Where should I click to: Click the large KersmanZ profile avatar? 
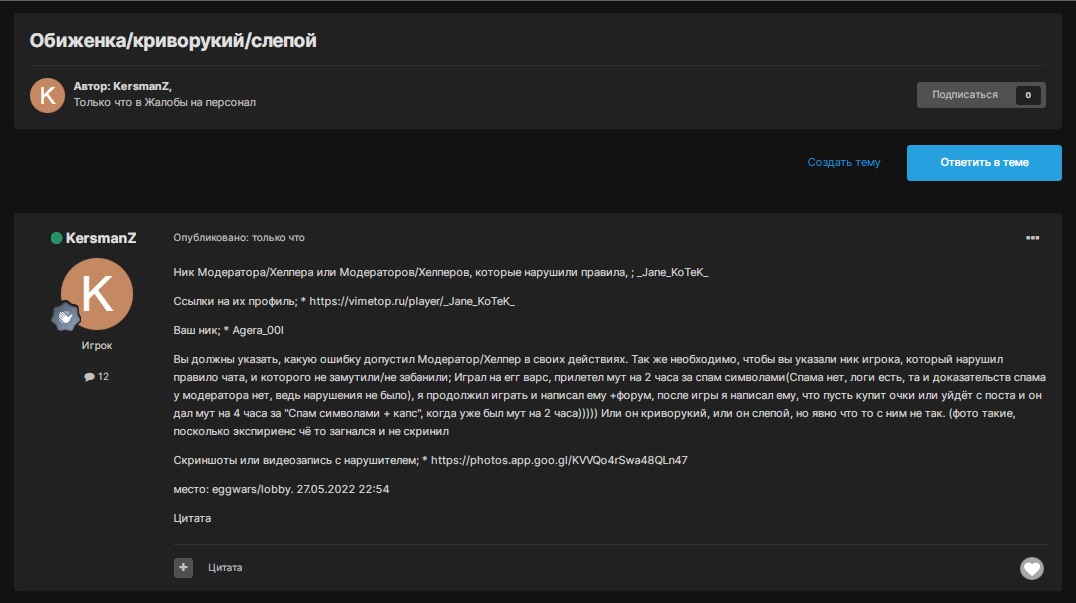[97, 294]
